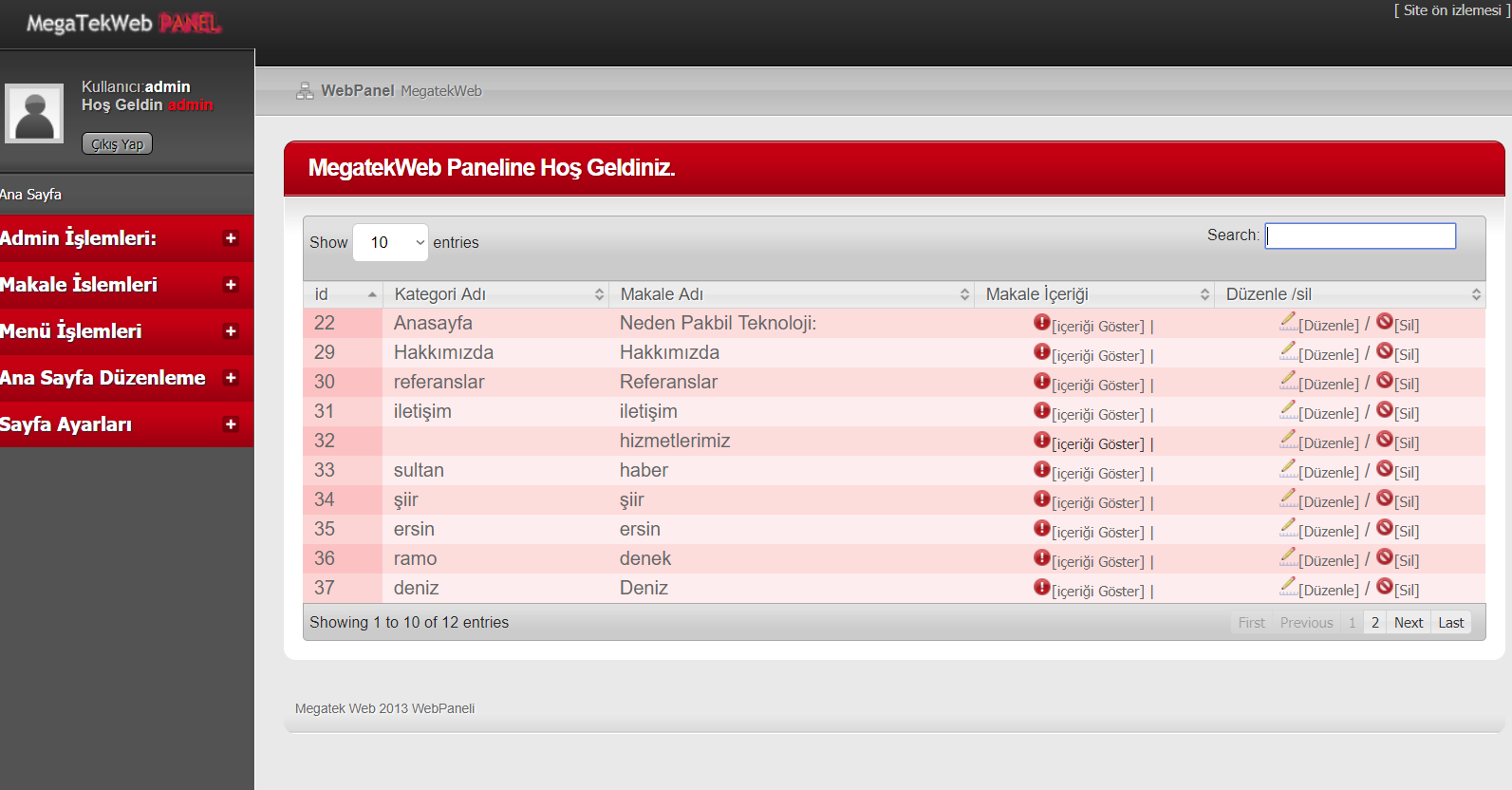Expand the Sayfa Ayarları sidebar section

click(x=231, y=424)
